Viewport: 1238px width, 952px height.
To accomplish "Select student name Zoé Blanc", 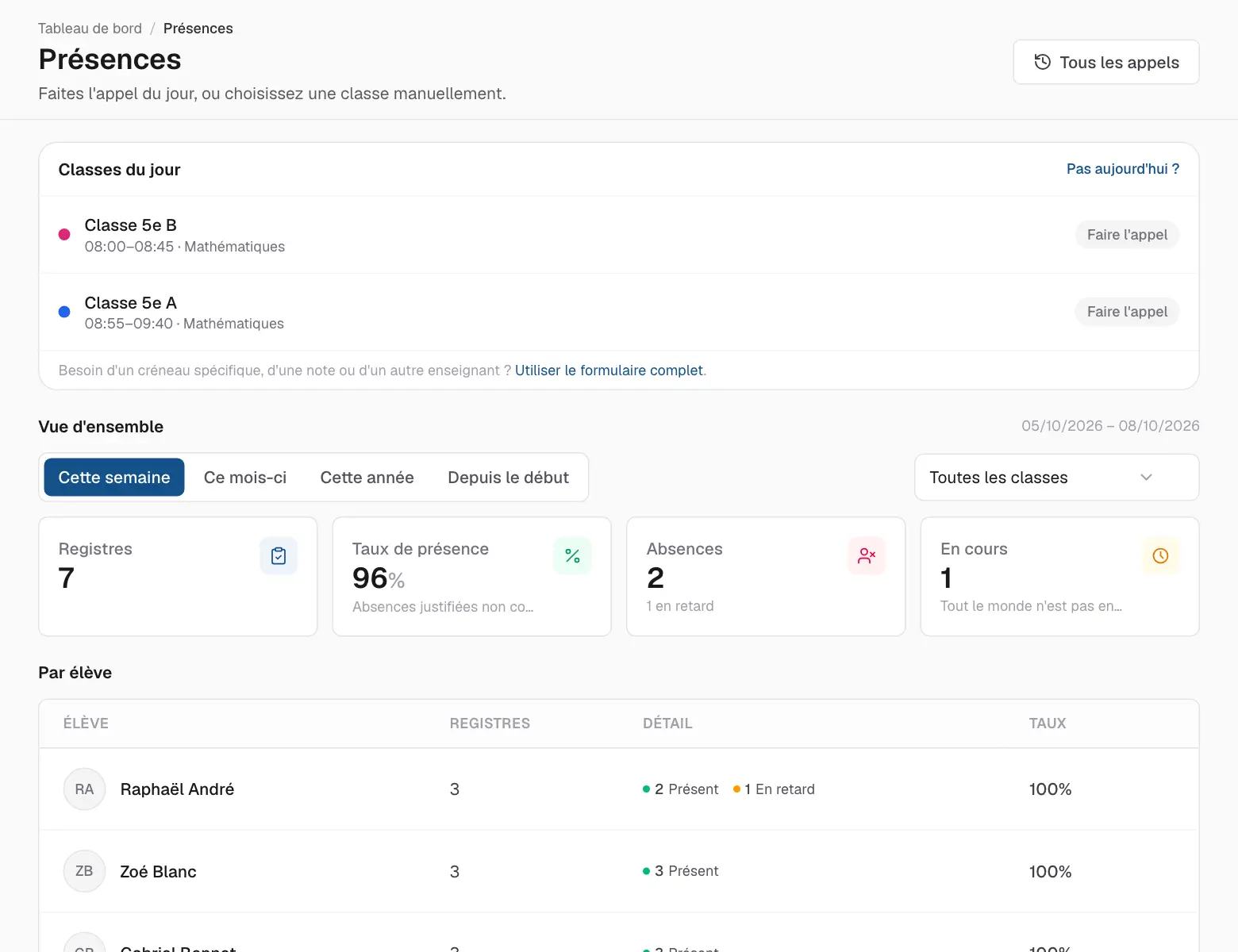I will 158,872.
